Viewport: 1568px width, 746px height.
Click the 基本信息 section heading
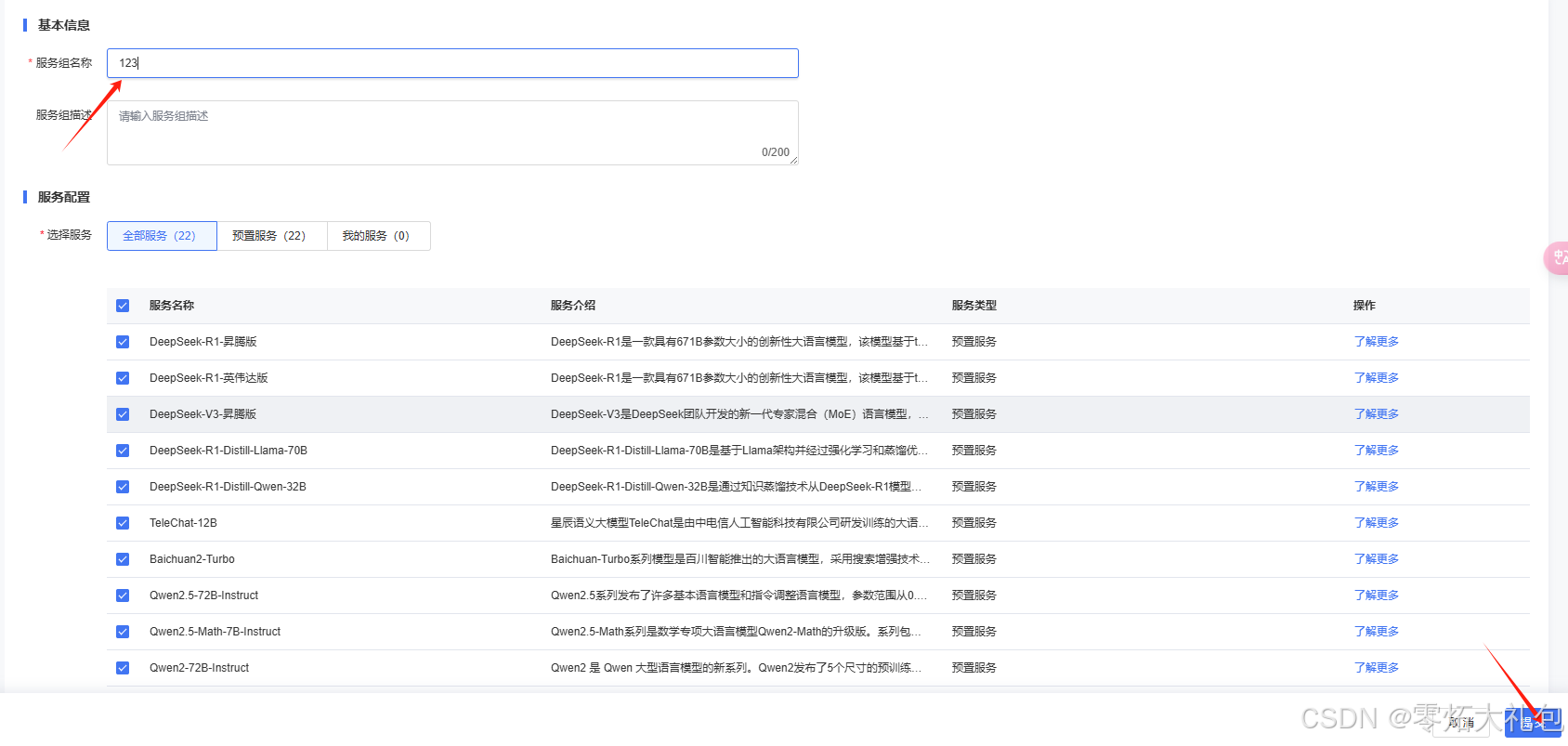(x=64, y=25)
